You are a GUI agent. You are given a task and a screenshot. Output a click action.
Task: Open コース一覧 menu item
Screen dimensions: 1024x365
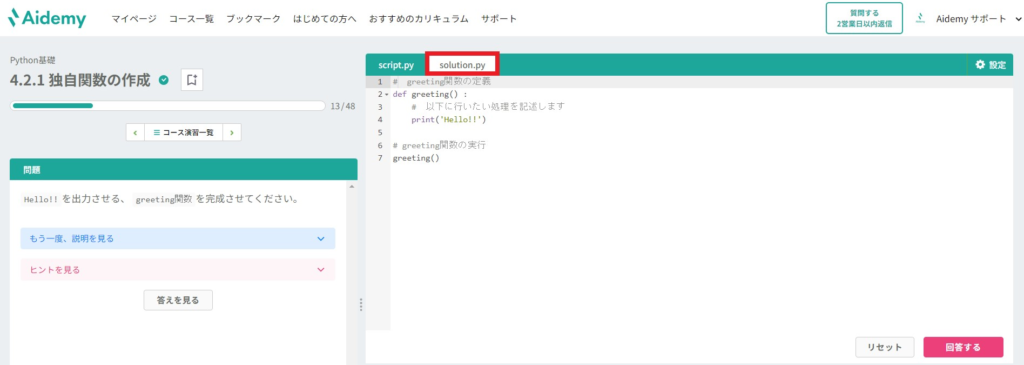191,19
